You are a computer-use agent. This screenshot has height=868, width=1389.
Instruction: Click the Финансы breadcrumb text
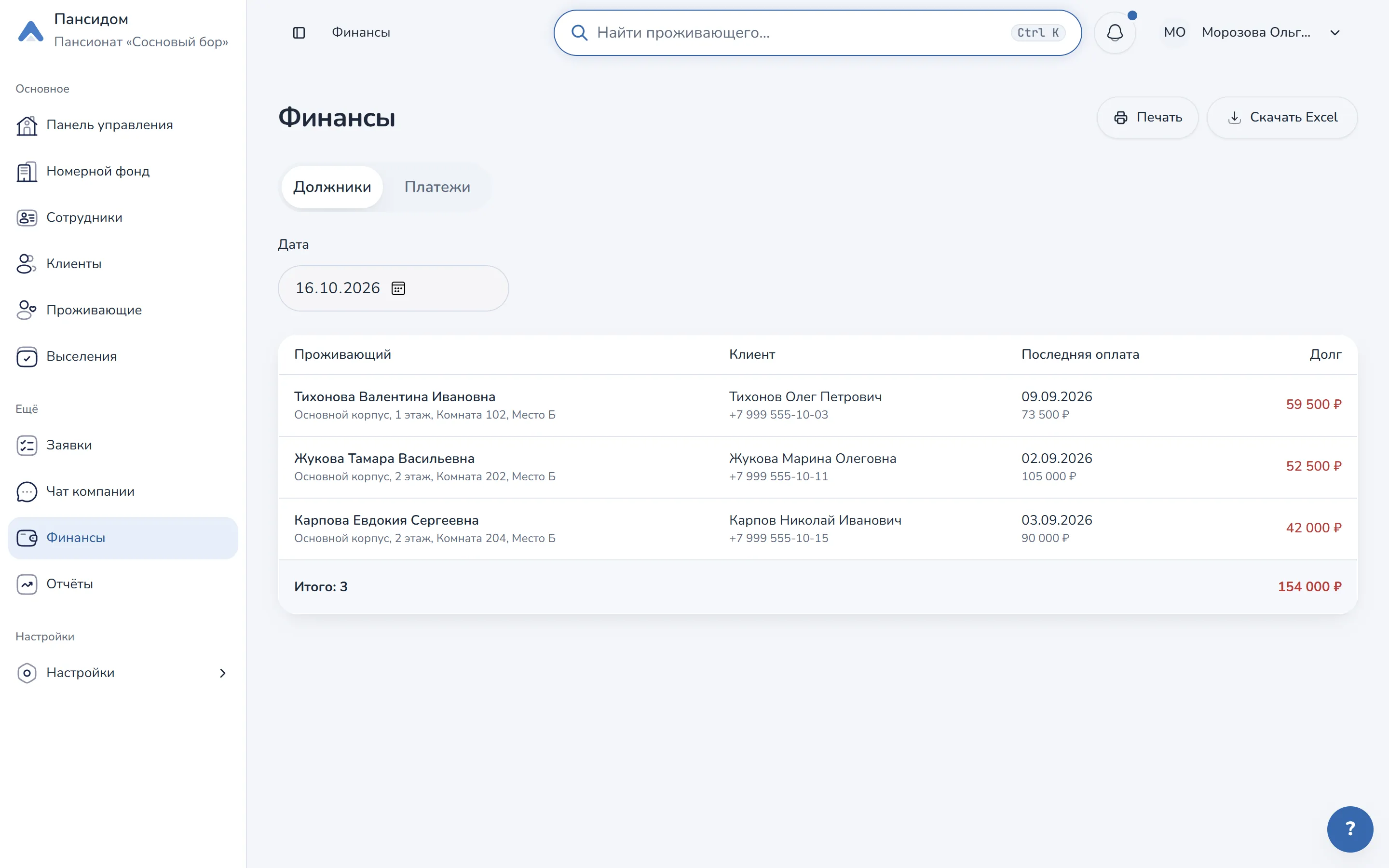[361, 33]
